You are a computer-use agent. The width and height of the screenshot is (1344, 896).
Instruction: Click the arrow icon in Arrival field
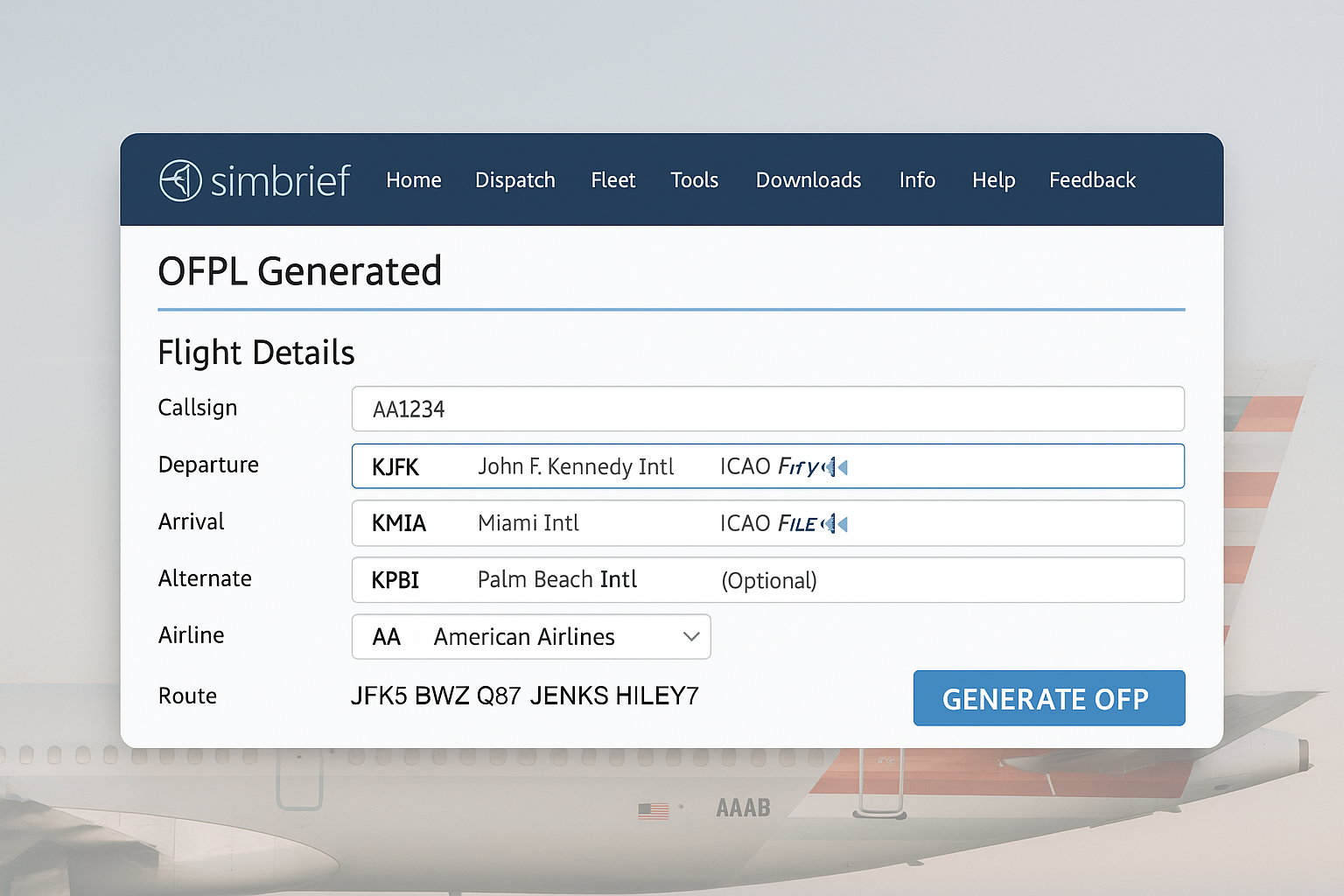coord(836,524)
